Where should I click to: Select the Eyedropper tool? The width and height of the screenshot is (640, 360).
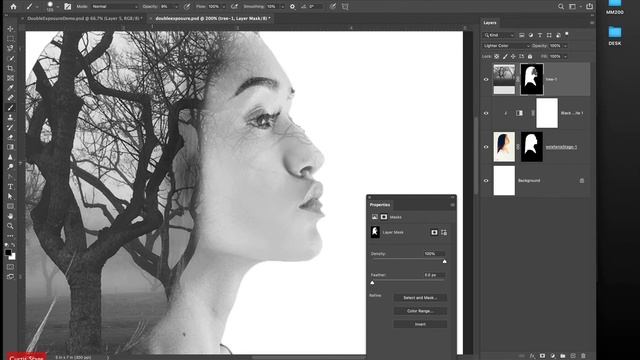pyautogui.click(x=11, y=88)
